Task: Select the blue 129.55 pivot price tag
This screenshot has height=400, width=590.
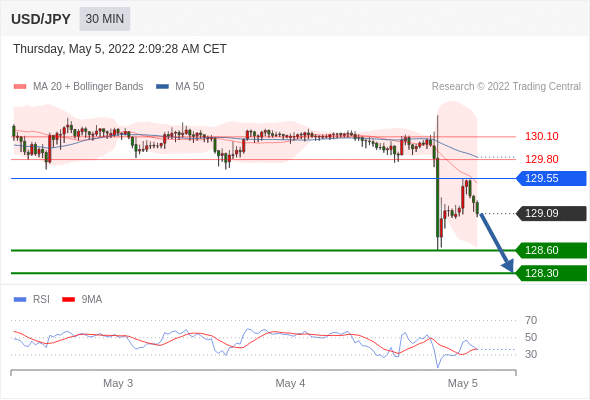Action: click(x=551, y=178)
